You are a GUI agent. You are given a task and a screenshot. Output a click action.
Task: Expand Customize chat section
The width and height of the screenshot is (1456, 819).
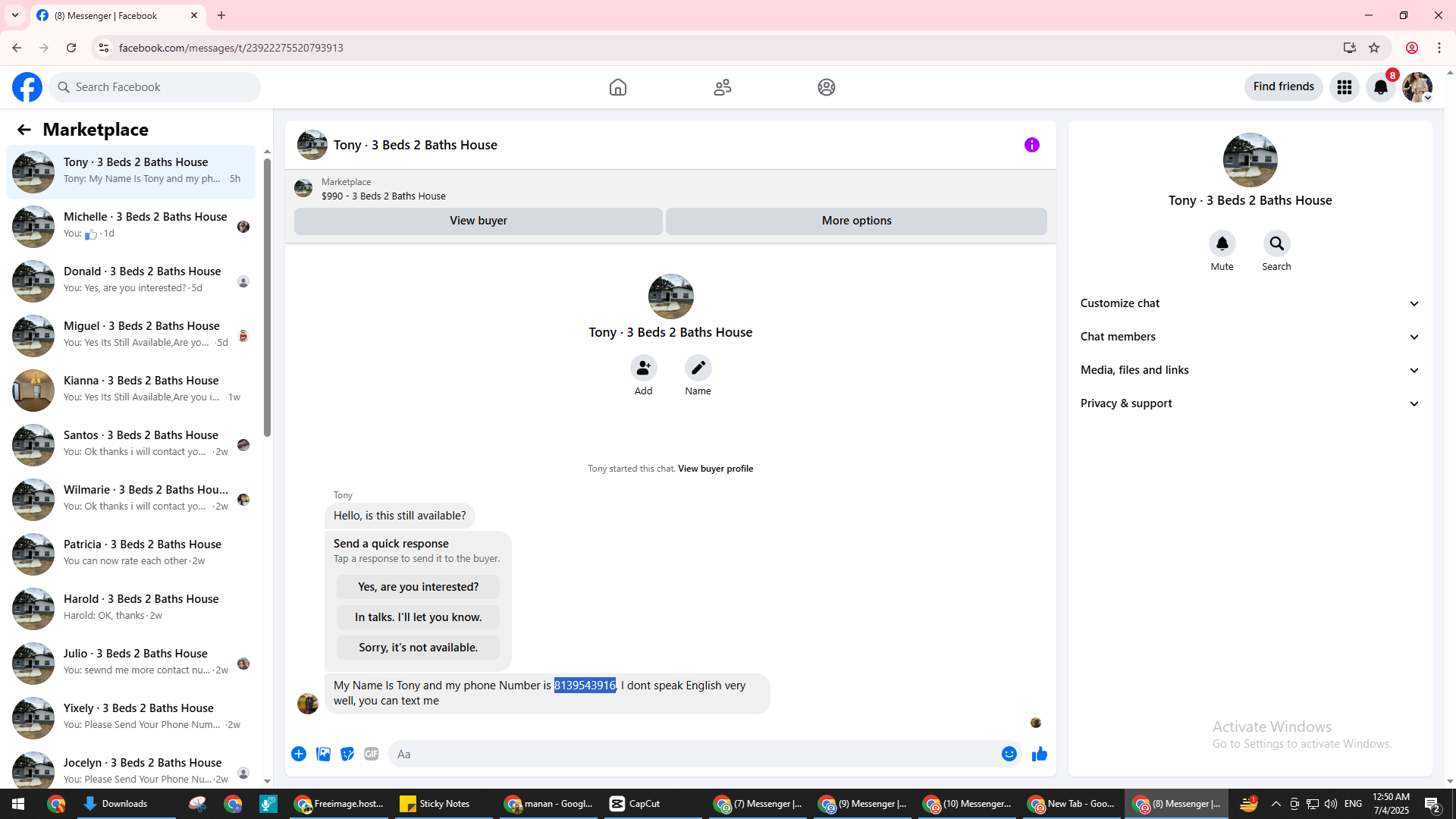[1249, 303]
